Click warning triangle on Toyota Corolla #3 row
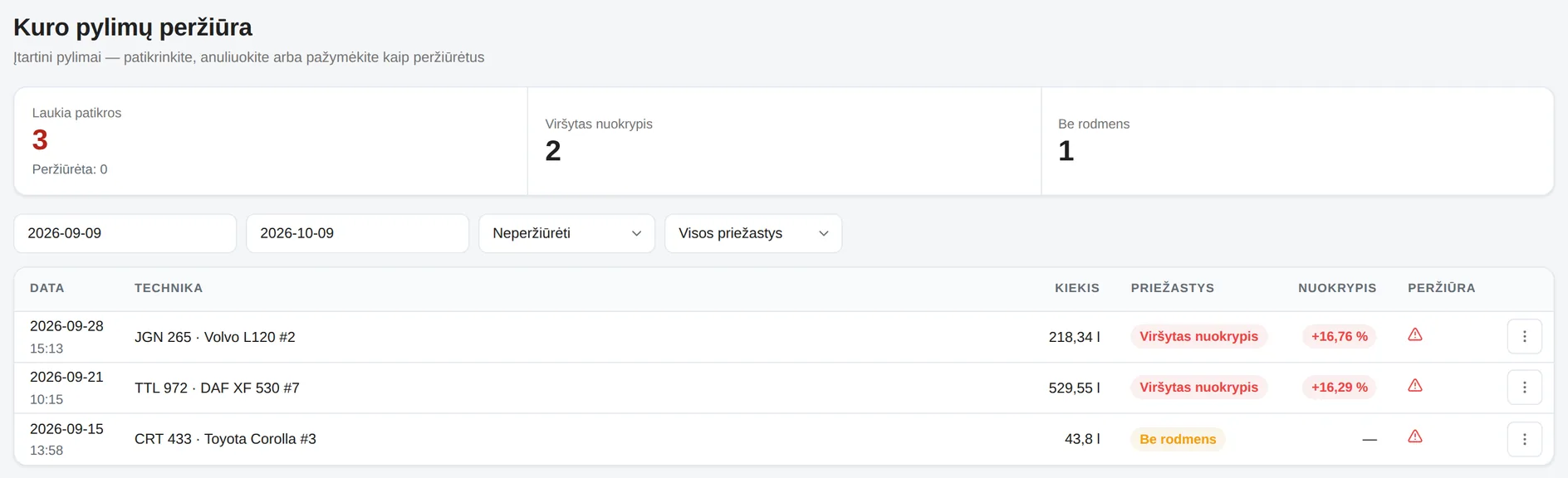 click(1415, 437)
